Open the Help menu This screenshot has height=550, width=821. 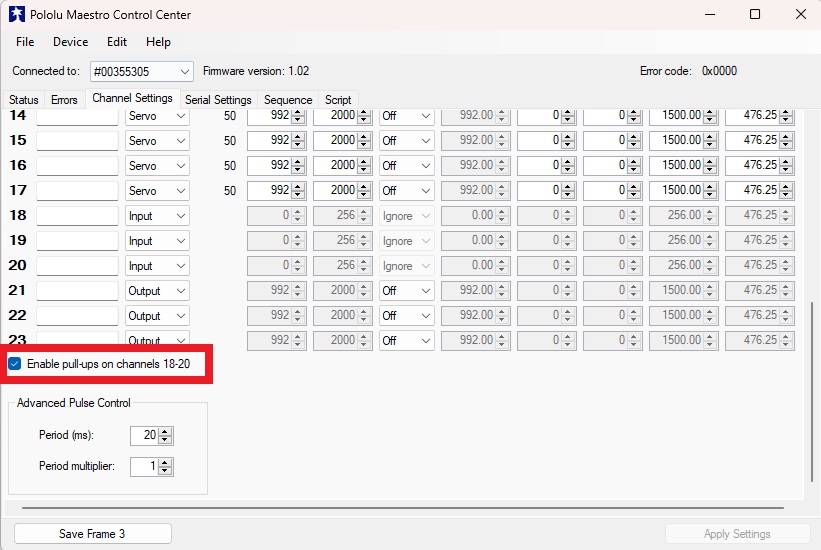point(158,42)
